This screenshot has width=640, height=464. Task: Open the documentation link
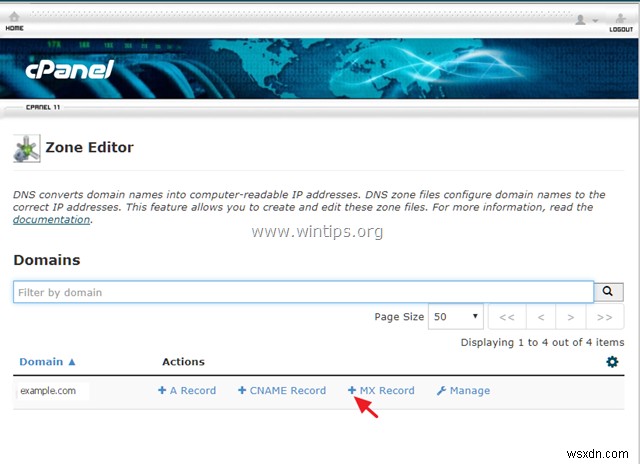tap(51, 220)
